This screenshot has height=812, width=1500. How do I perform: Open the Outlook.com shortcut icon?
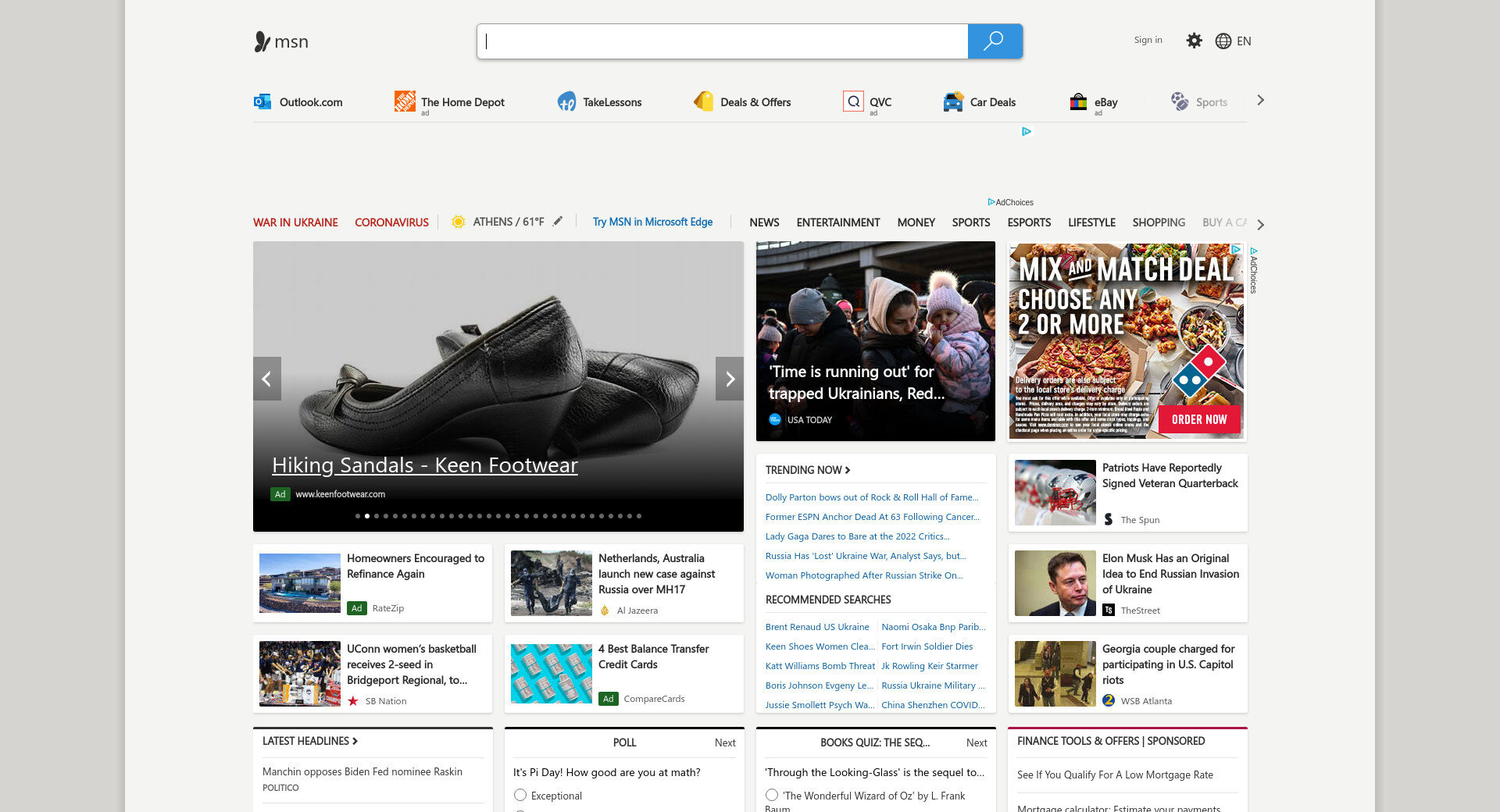pos(262,101)
